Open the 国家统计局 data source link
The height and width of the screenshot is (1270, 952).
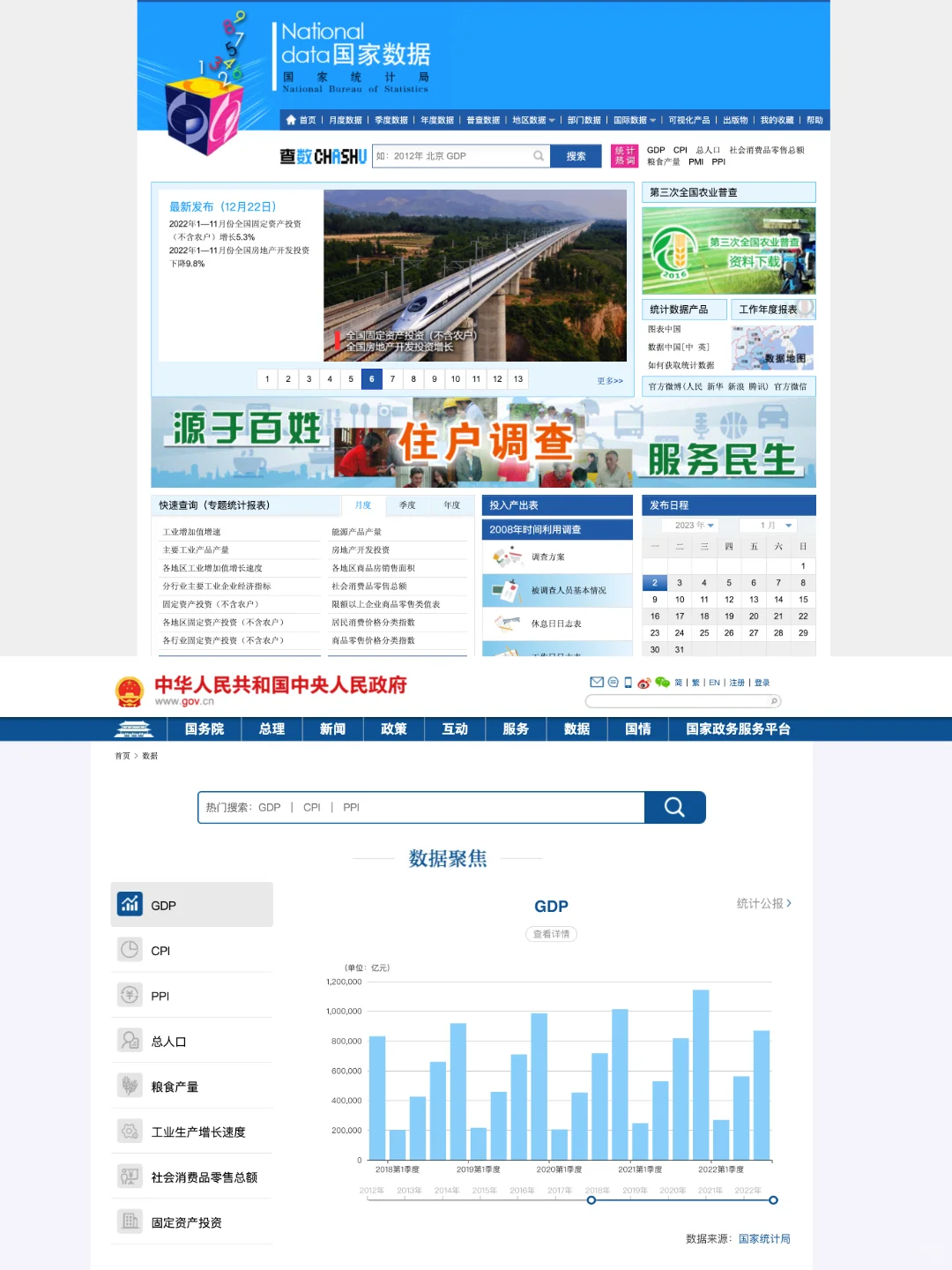point(764,1238)
